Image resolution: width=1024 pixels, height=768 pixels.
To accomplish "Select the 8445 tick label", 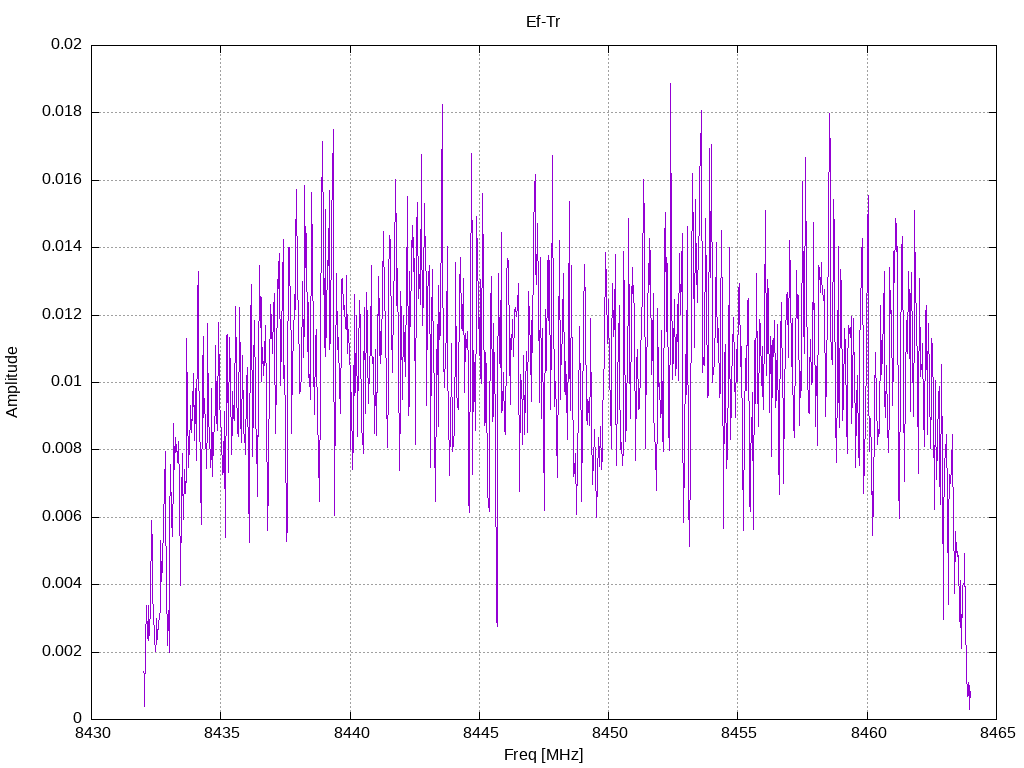I will pos(481,733).
